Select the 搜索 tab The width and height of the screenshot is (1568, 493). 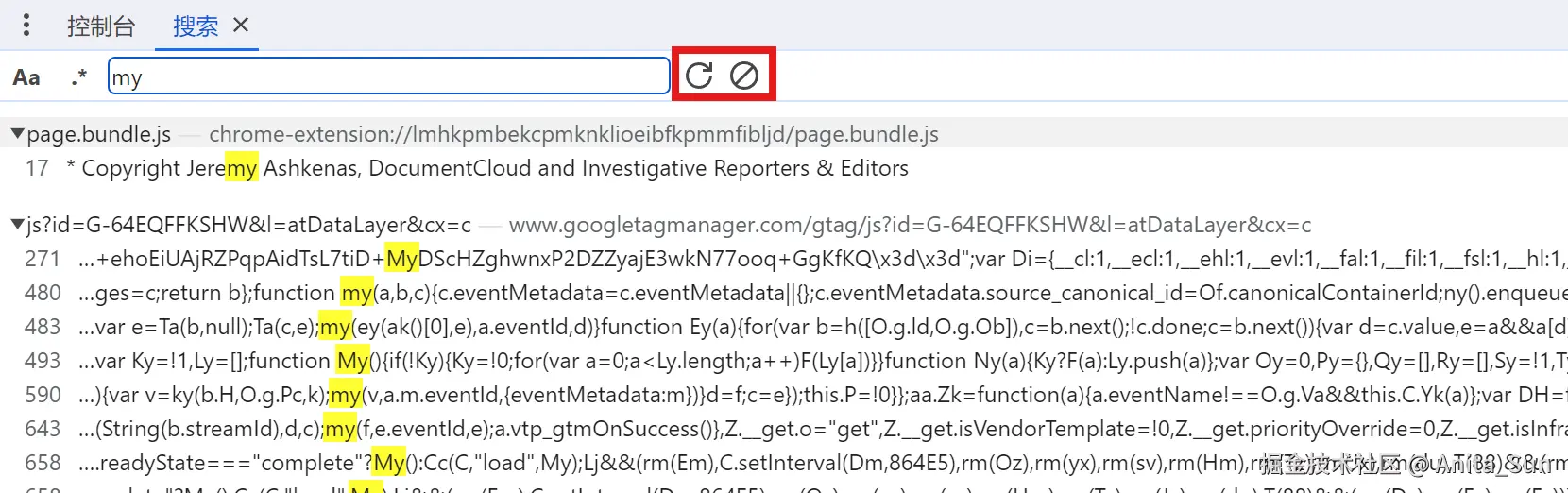coord(196,26)
